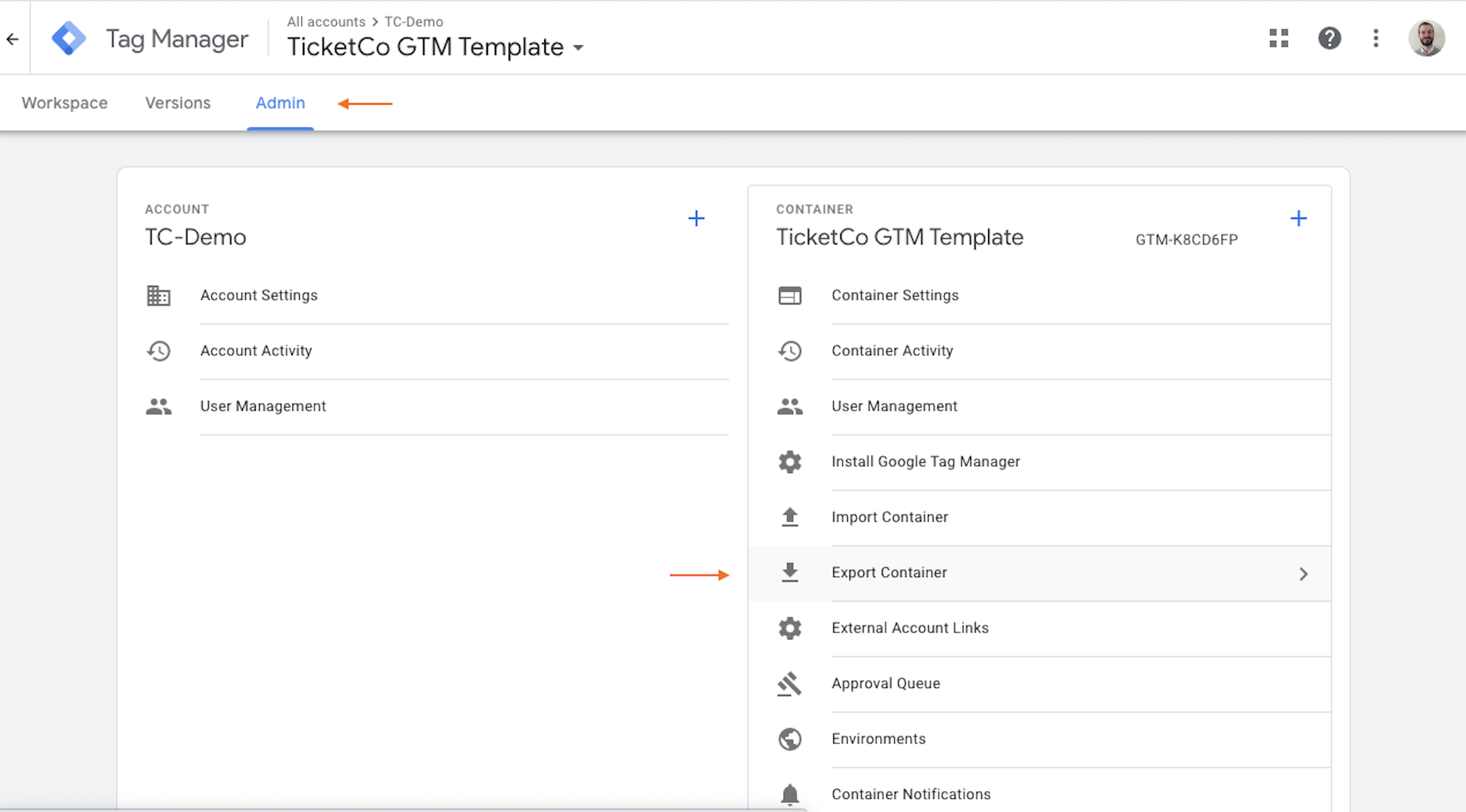Image resolution: width=1466 pixels, height=812 pixels.
Task: Click the back arrow next to Tag Manager
Action: [12, 39]
